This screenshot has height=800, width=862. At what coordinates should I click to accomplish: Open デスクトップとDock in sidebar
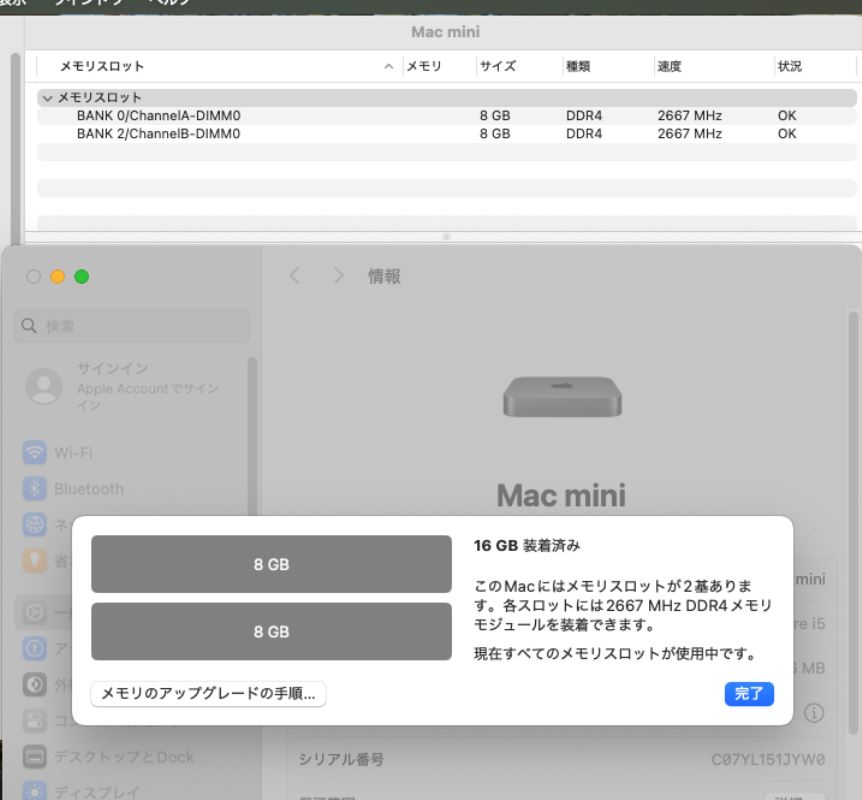click(124, 757)
